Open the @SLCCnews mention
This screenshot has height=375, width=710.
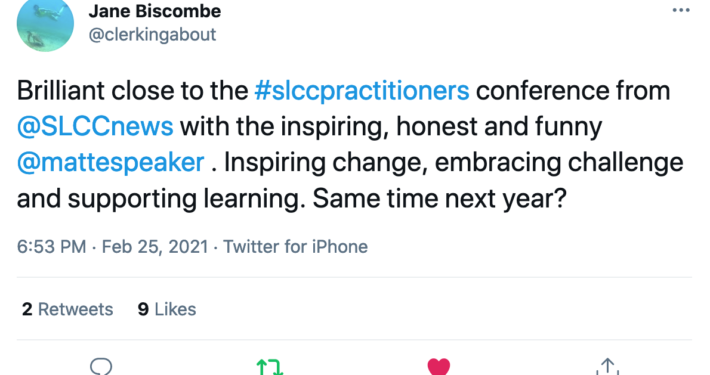tap(95, 126)
